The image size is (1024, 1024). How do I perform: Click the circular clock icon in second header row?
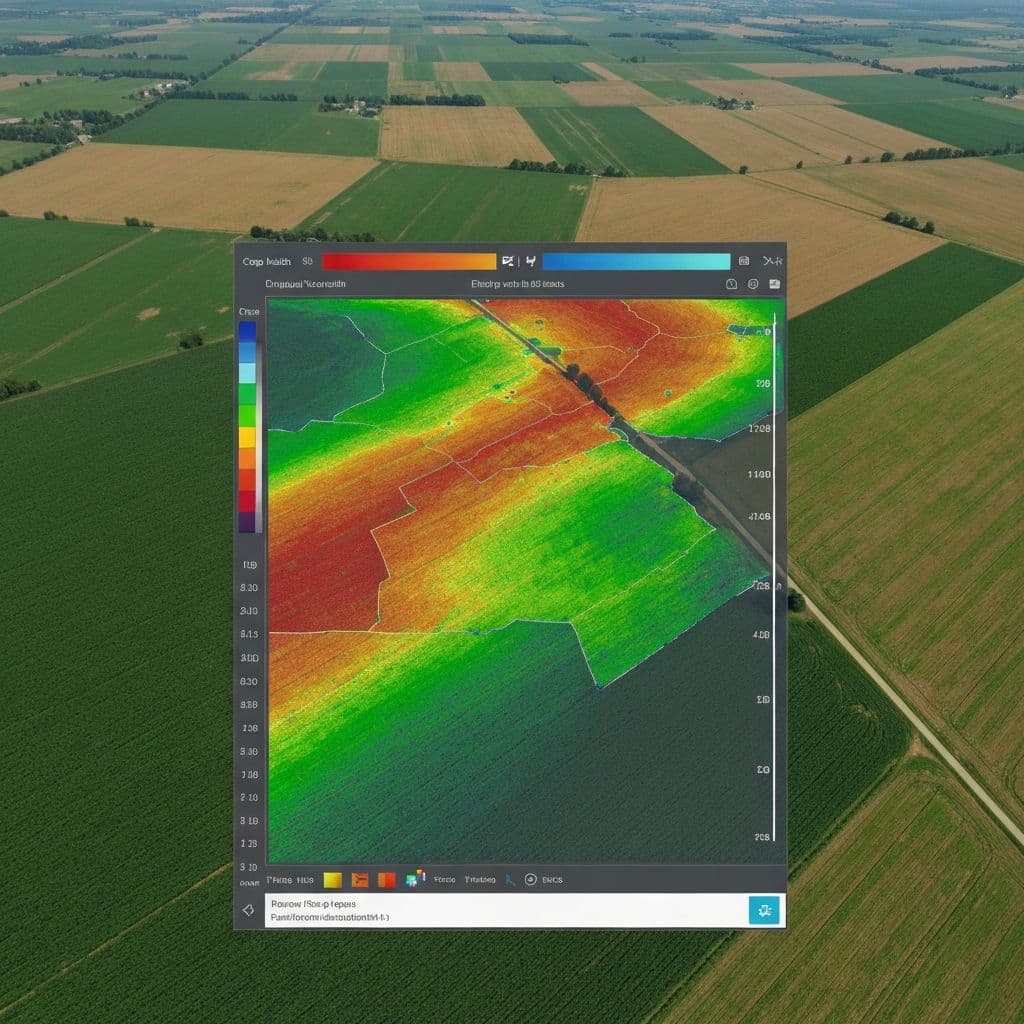[x=731, y=284]
